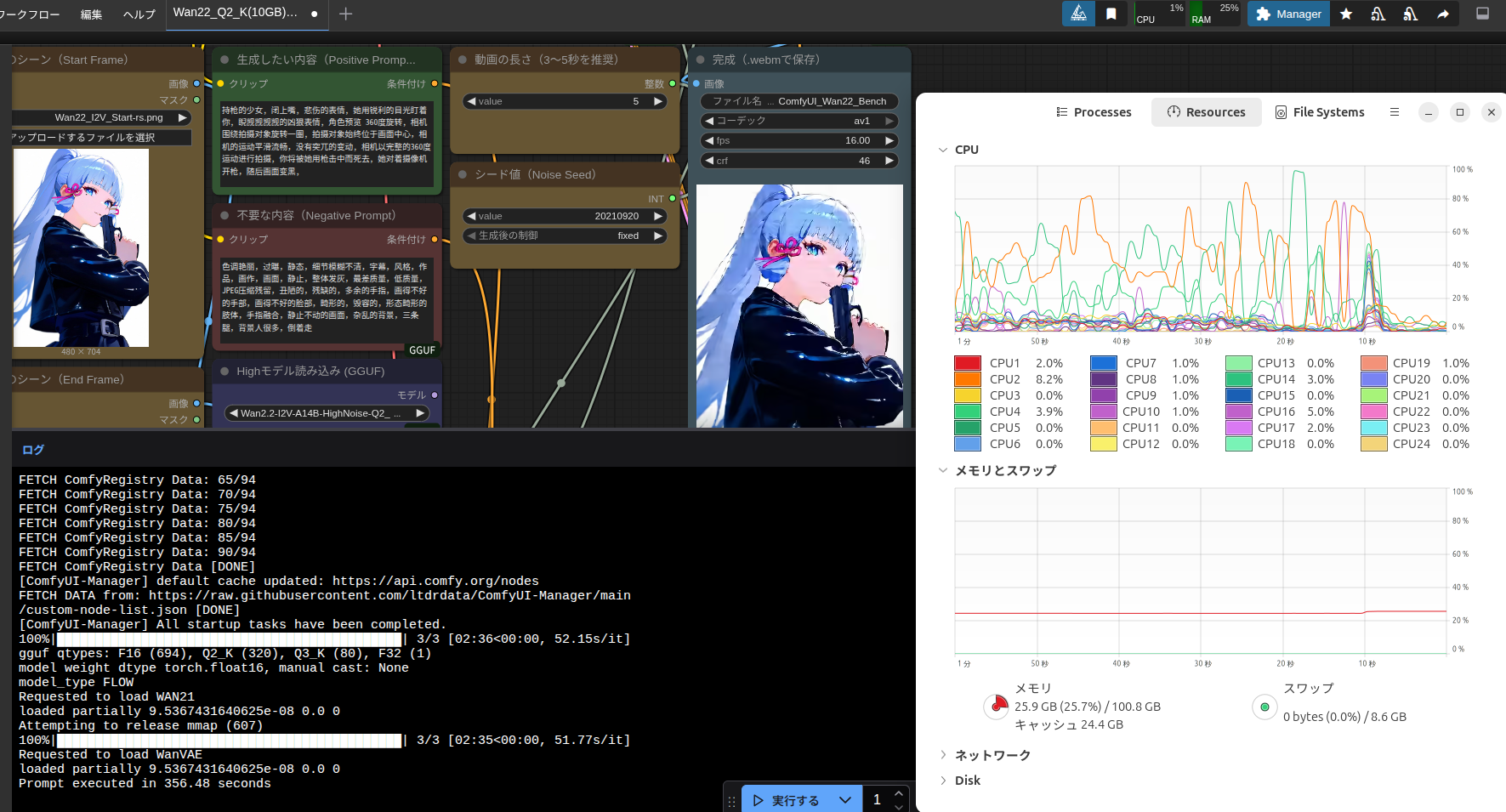Open the dropdown chevron beside 実行する
Screen dimensions: 1506x812
844,800
